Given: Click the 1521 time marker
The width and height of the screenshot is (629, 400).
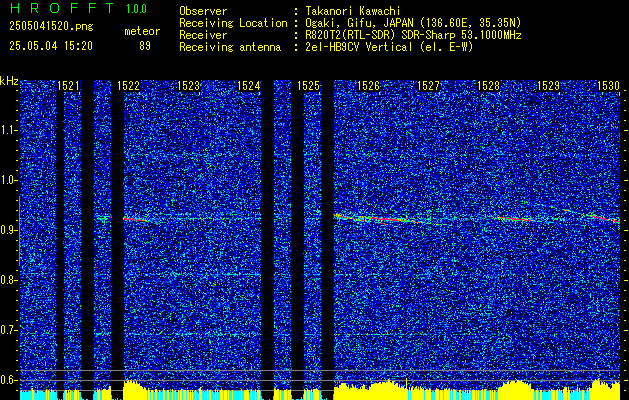Looking at the screenshot, I should [x=69, y=86].
